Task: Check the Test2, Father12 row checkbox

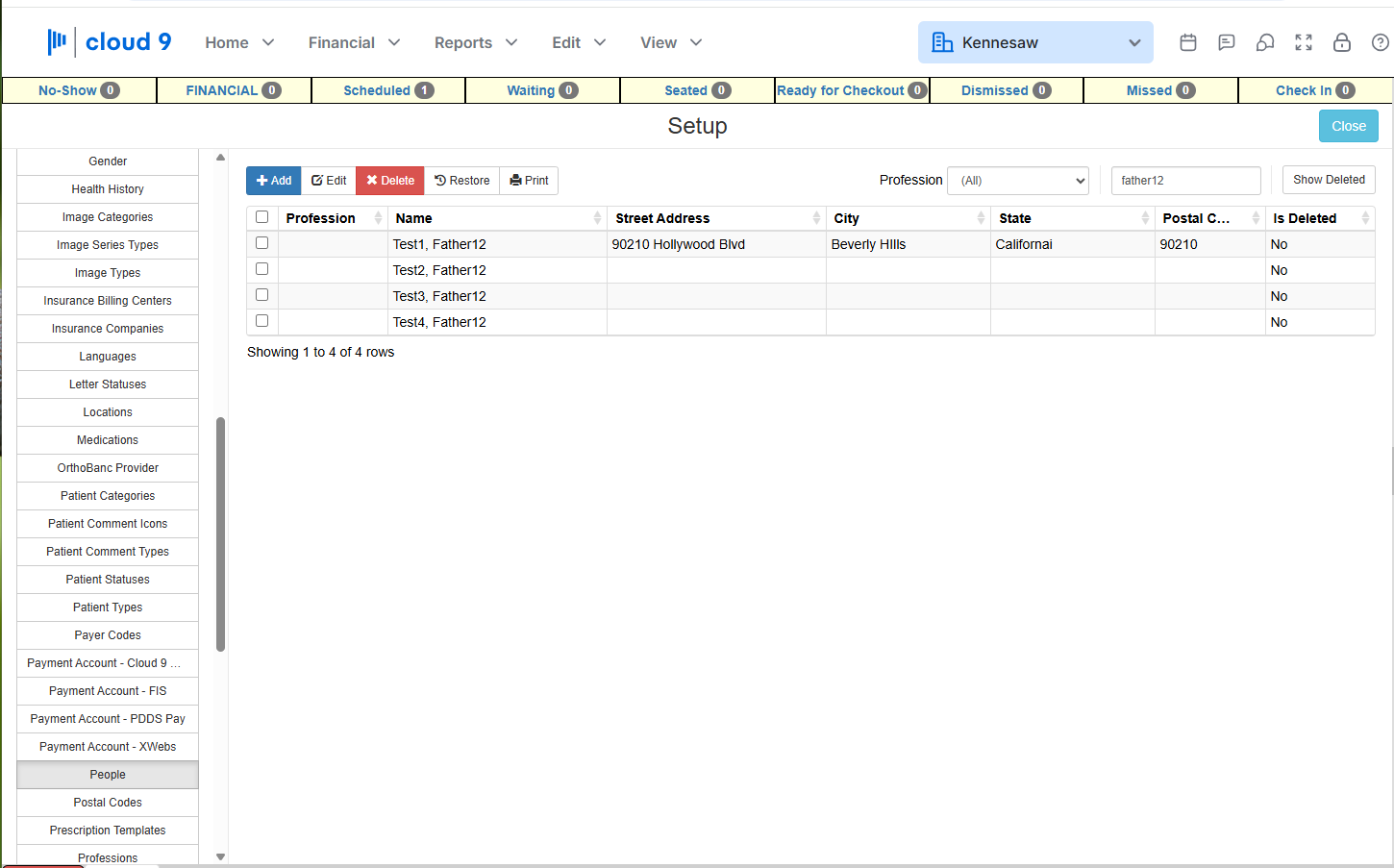Action: coord(261,269)
